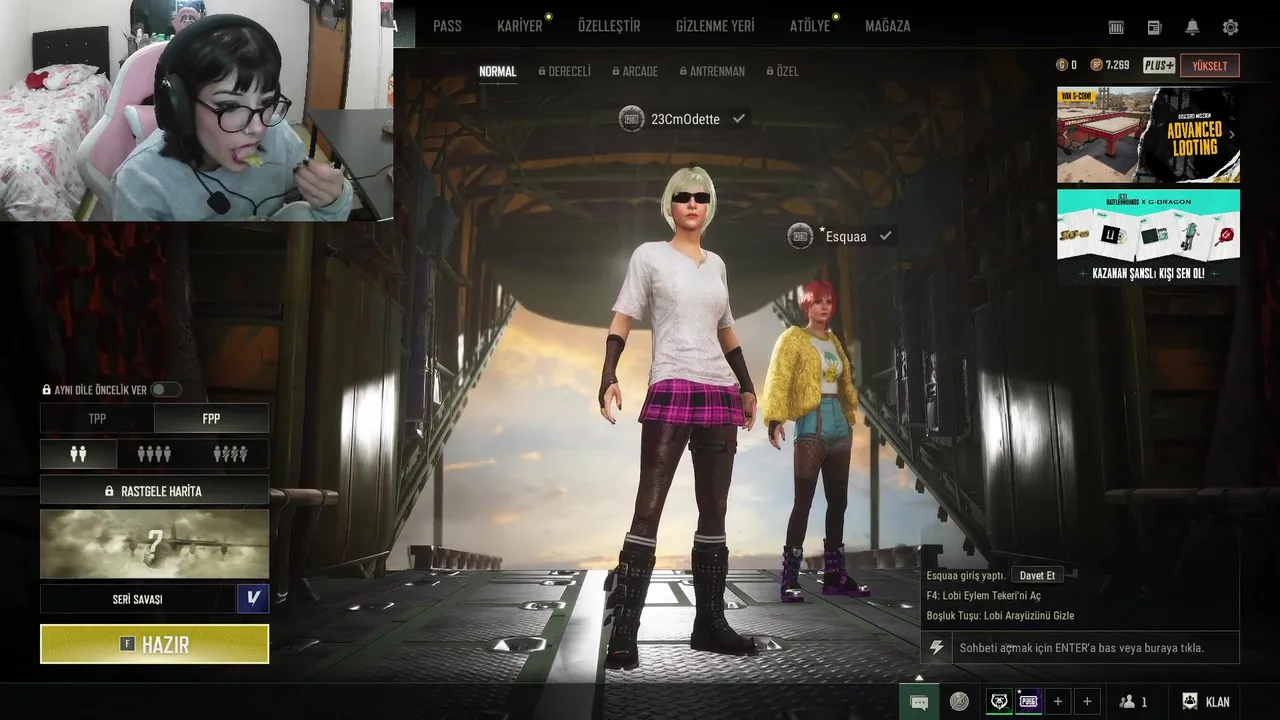Click the Seri Savaşı V badge icon

(x=253, y=599)
